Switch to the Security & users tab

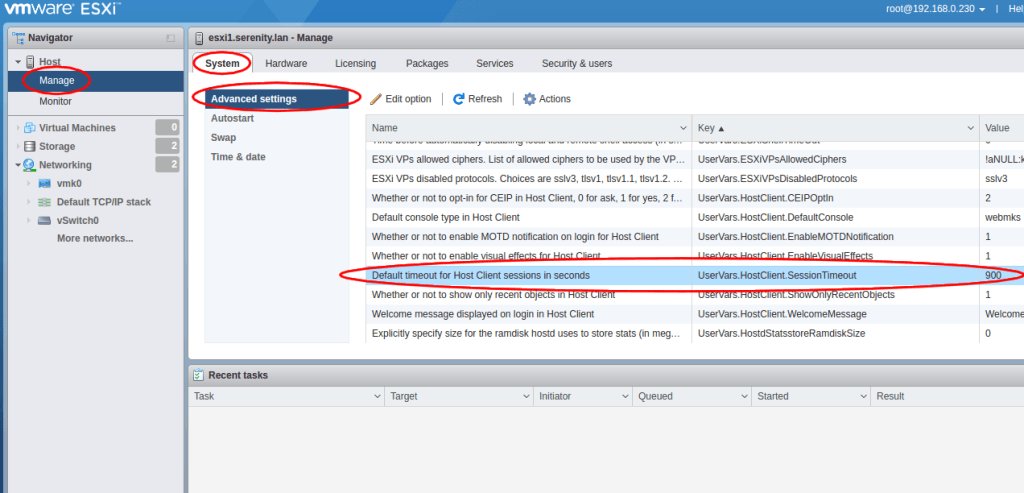click(x=577, y=63)
